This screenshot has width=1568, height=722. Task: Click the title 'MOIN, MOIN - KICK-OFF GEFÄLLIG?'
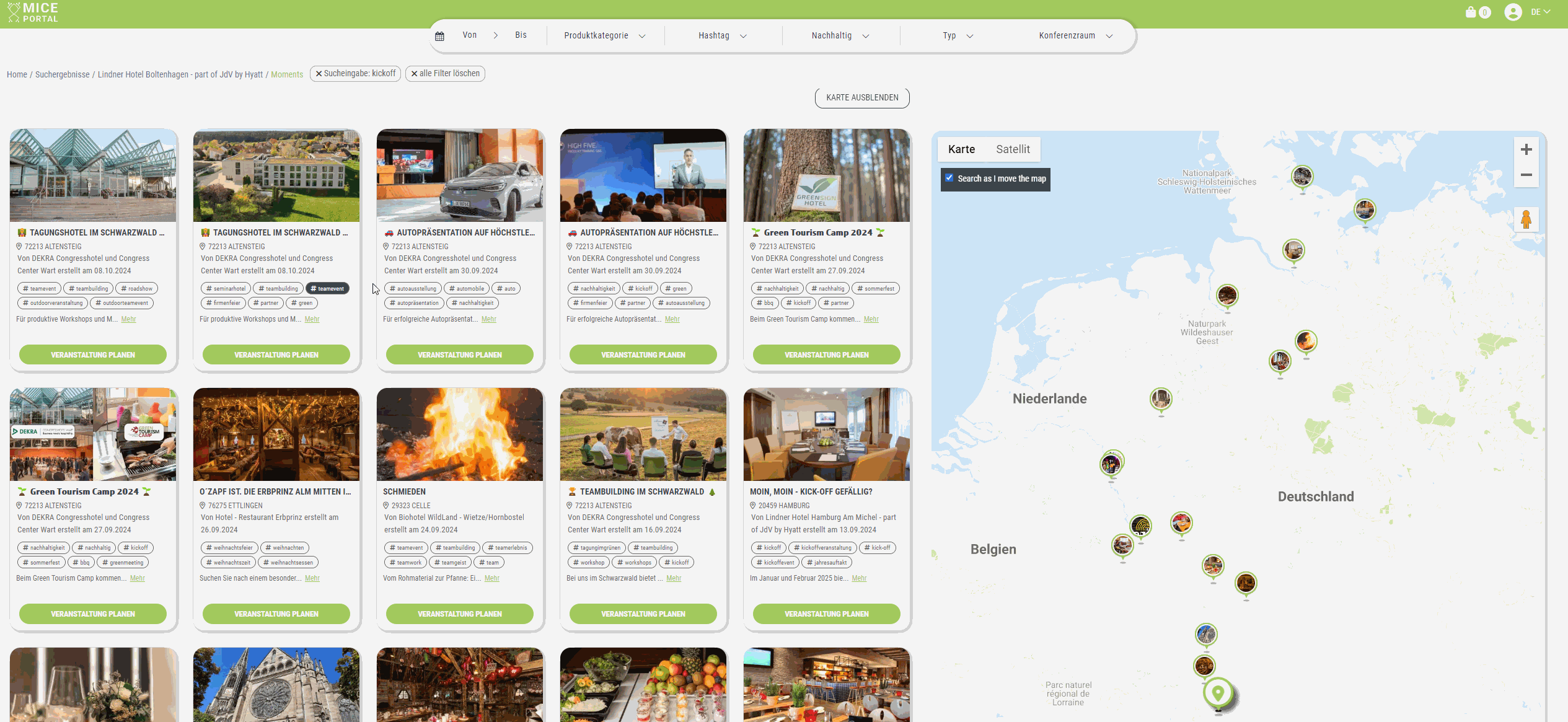(x=811, y=492)
